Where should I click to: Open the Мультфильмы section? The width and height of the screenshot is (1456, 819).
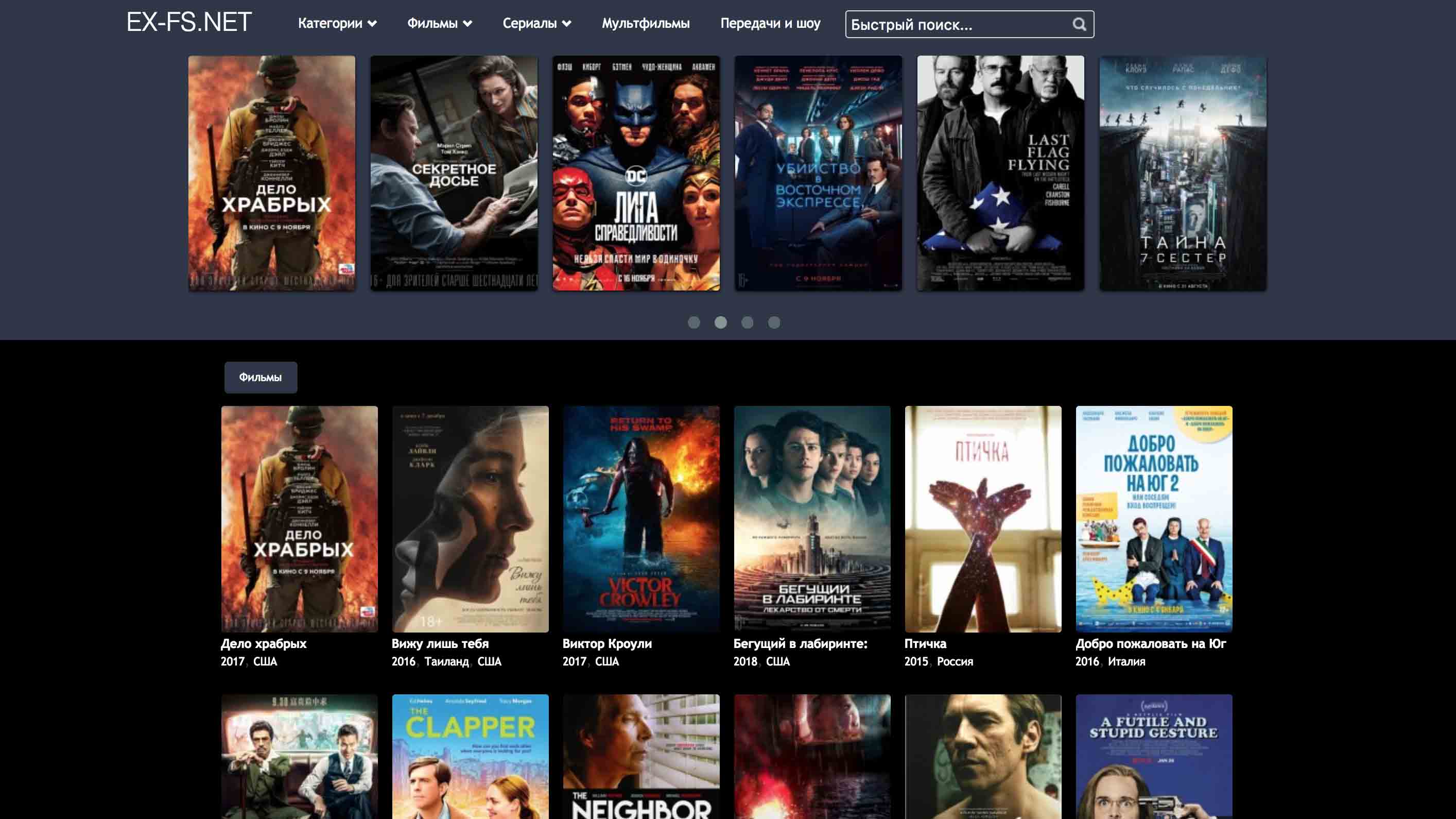pyautogui.click(x=646, y=23)
